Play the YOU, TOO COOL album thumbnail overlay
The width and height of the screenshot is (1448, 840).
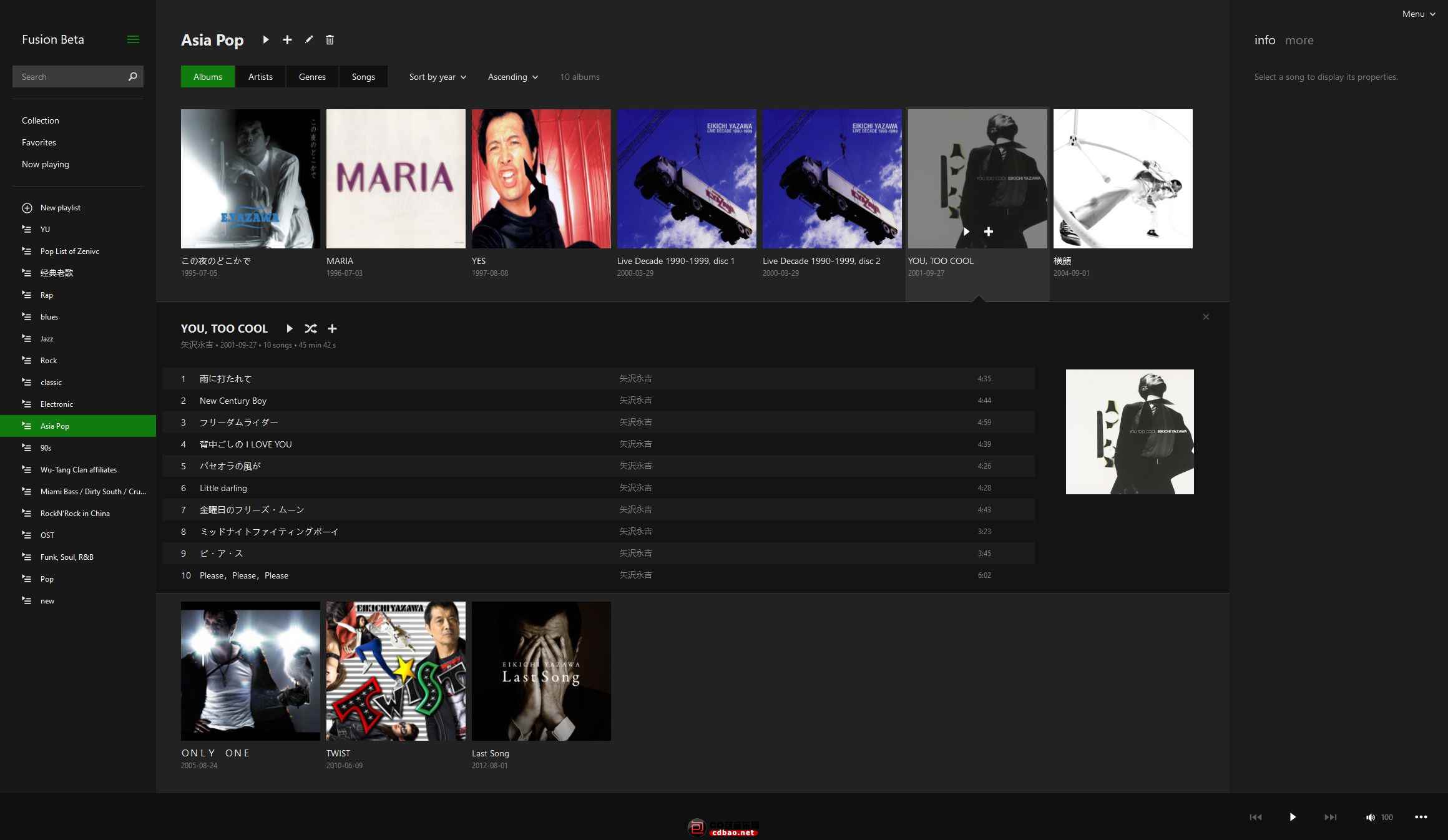pyautogui.click(x=966, y=232)
